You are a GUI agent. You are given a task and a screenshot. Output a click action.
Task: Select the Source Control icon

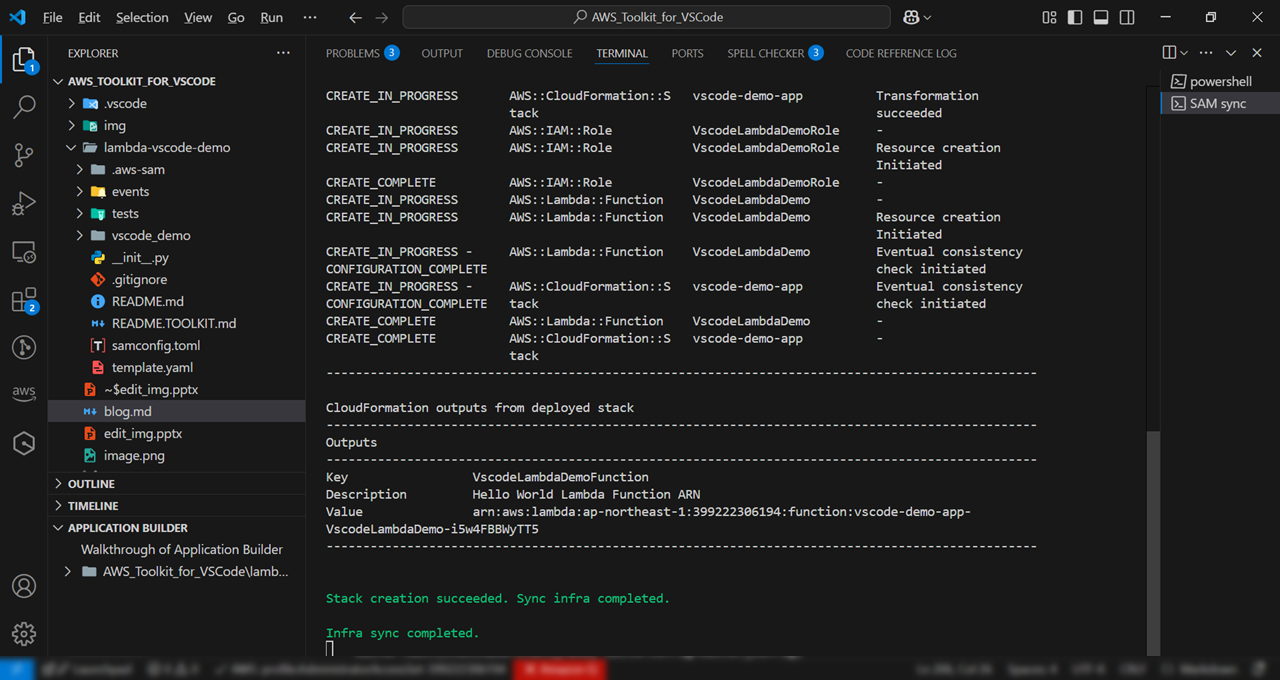click(24, 155)
